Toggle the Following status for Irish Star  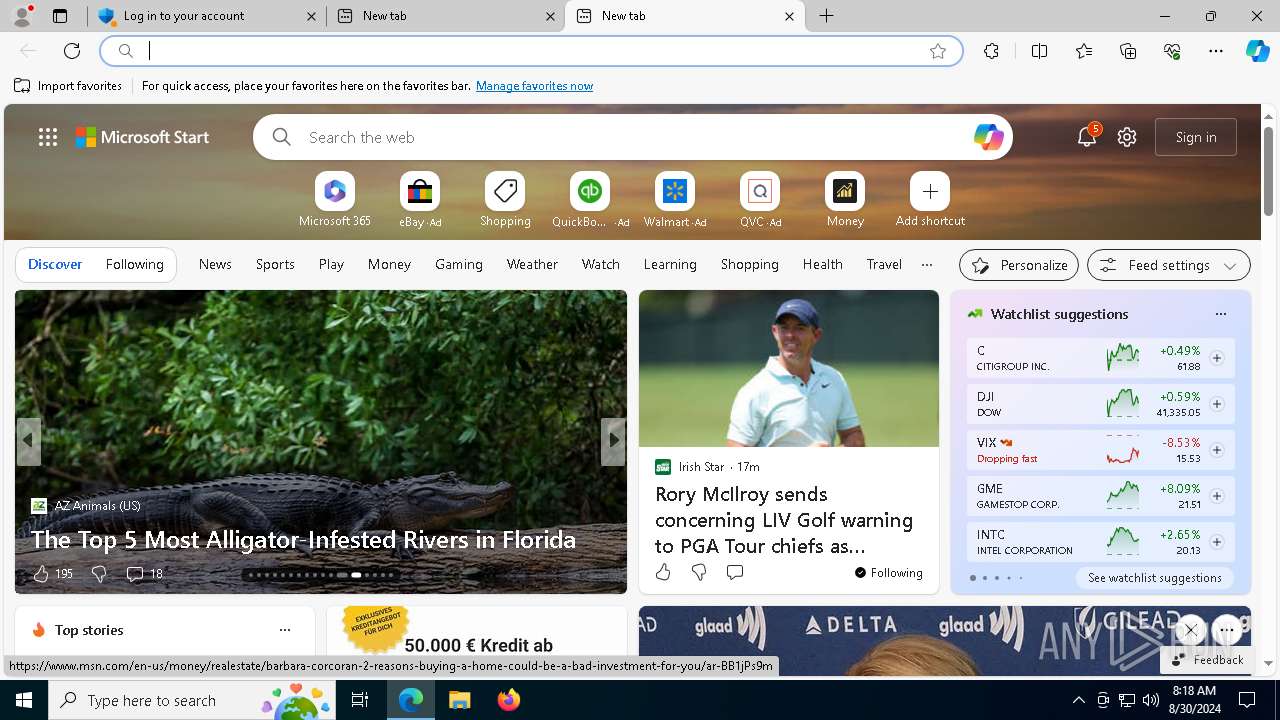pos(889,573)
